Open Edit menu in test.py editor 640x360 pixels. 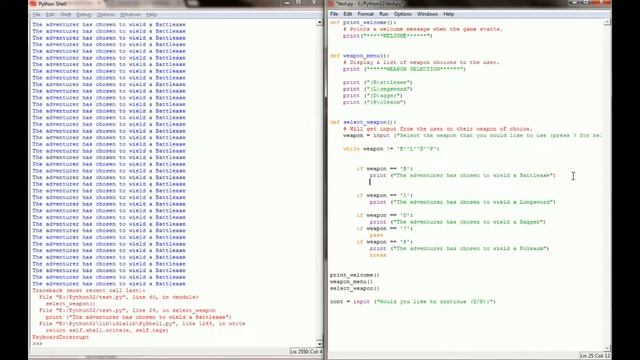pyautogui.click(x=347, y=14)
